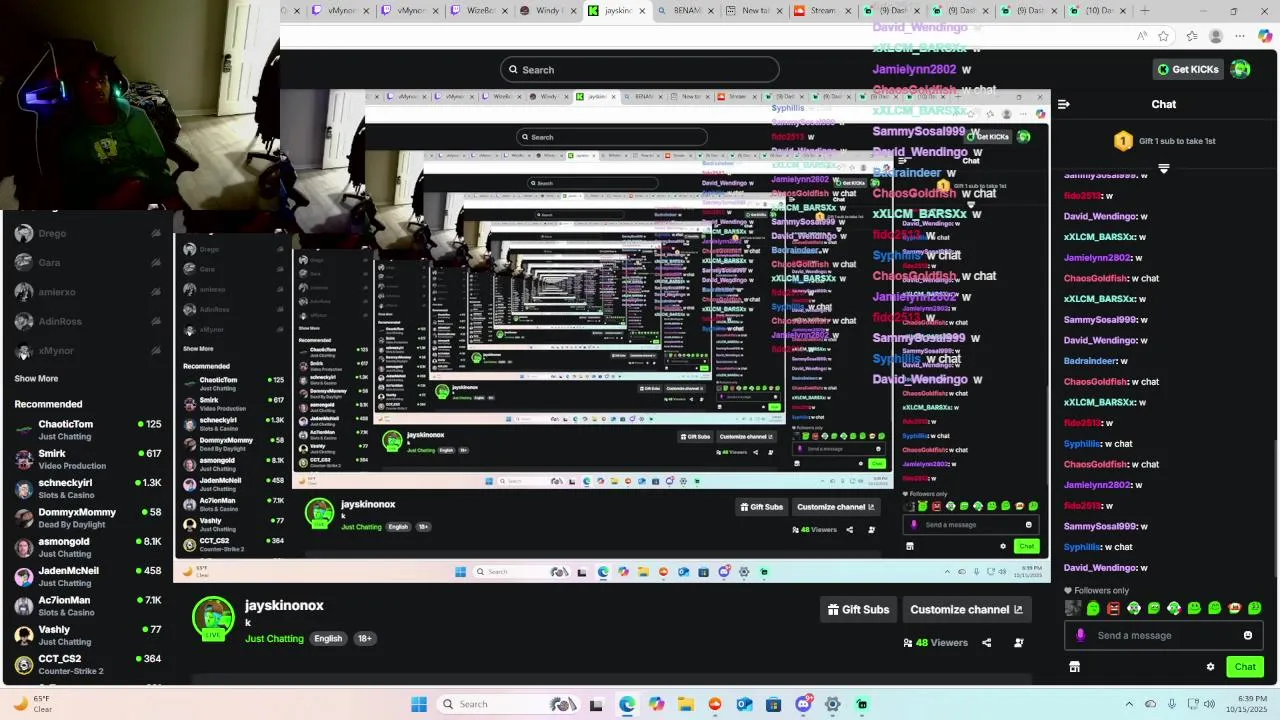Screen dimensions: 1280x720
Task: Click Kick Search field
Action: 640,69
